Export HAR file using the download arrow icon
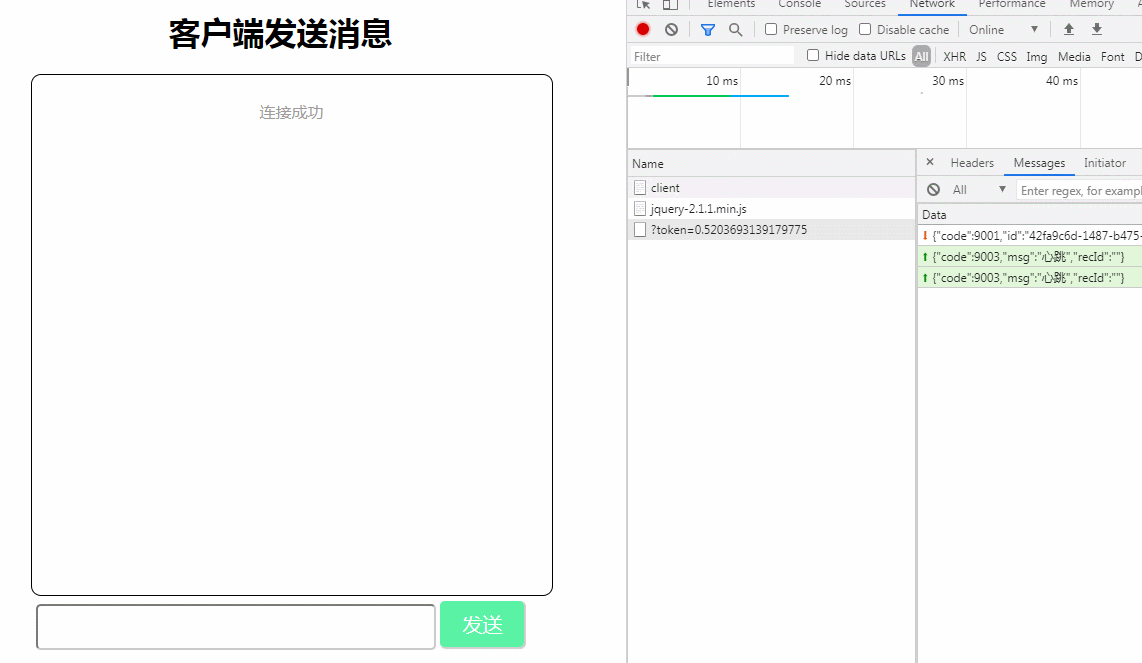This screenshot has width=1142, height=663. pyautogui.click(x=1095, y=29)
